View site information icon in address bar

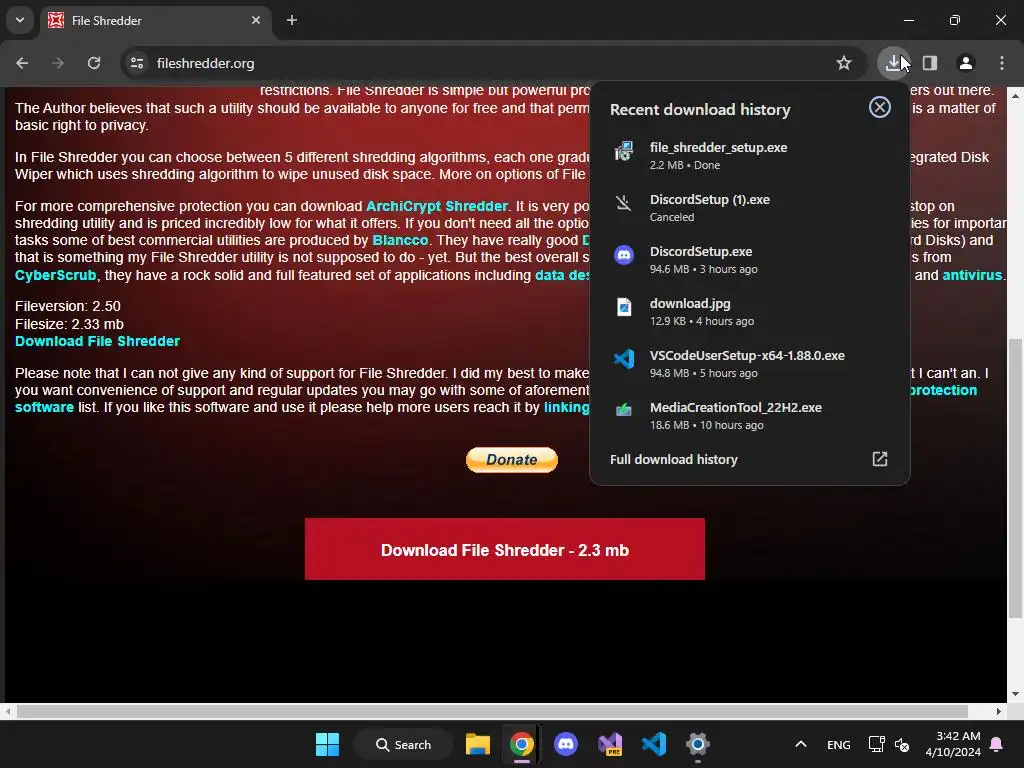point(136,63)
